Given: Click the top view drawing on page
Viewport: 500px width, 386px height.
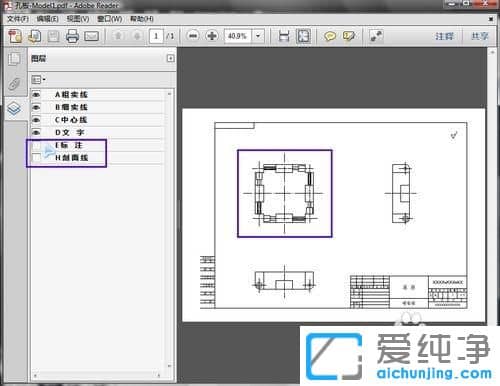Looking at the screenshot, I should 285,193.
